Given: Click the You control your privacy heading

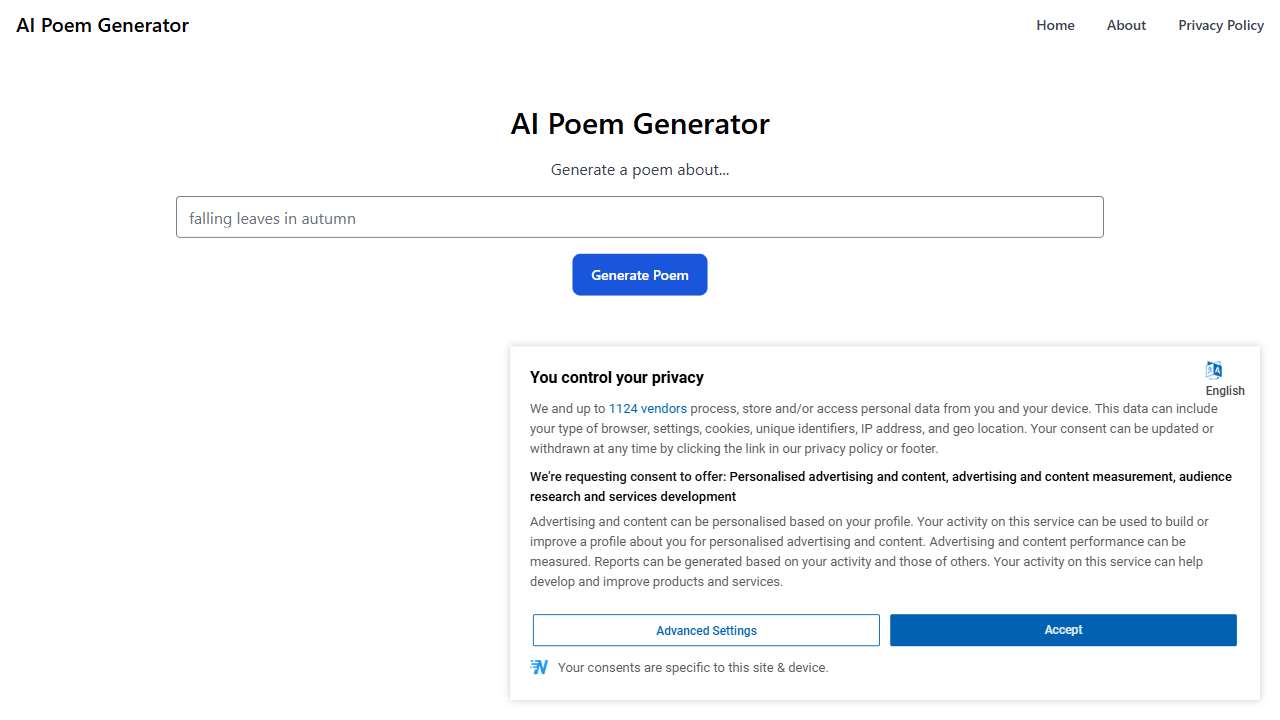Looking at the screenshot, I should click(x=616, y=377).
